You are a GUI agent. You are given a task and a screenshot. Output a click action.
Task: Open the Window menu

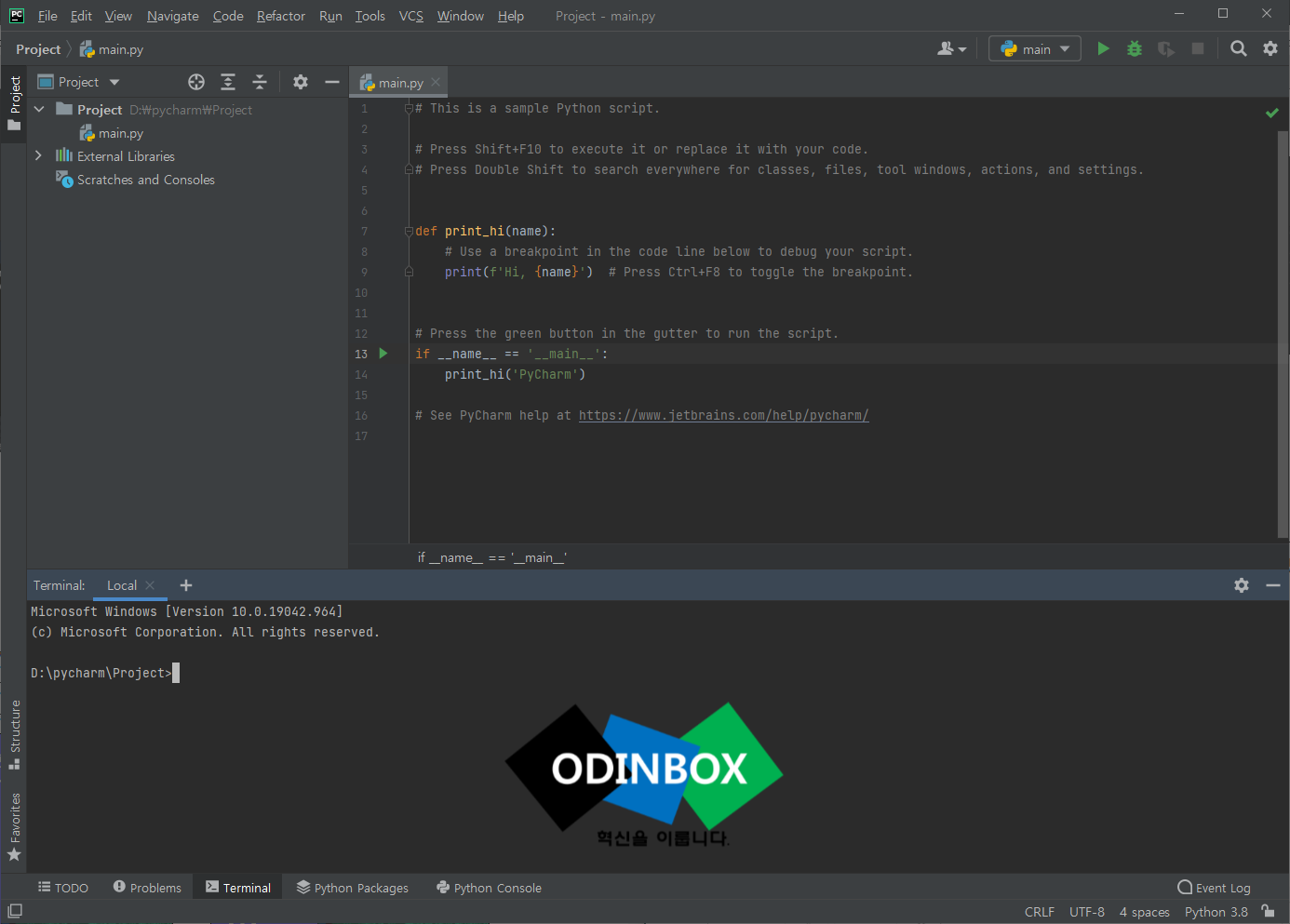[461, 16]
